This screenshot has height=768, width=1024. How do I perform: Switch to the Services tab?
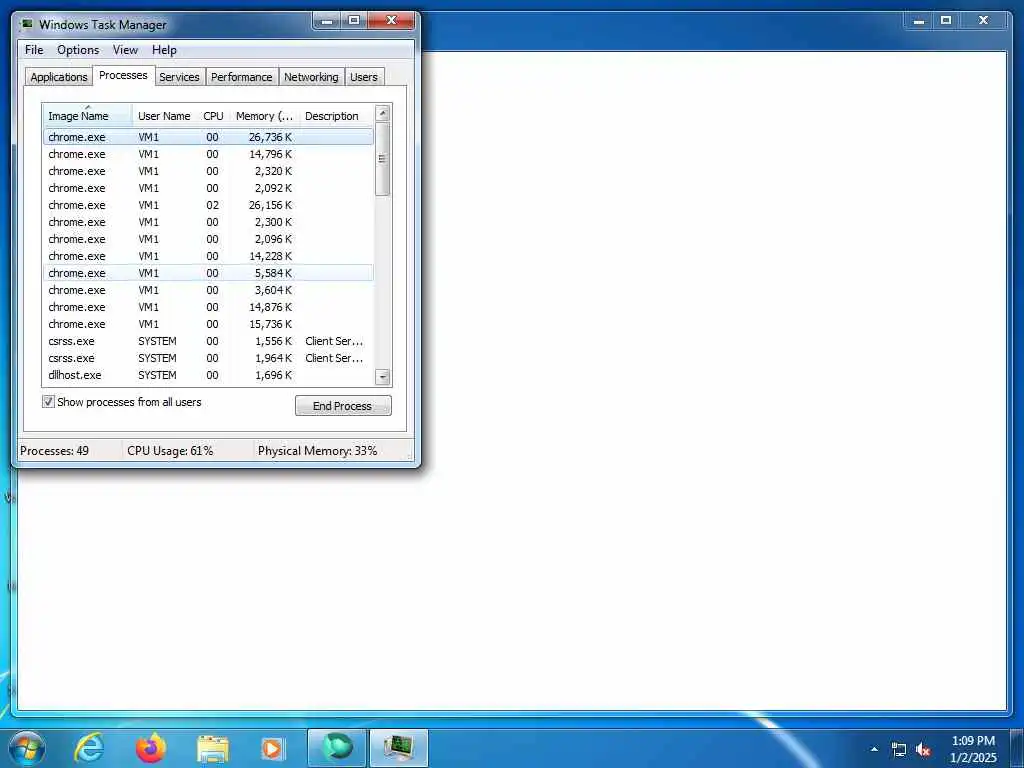179,76
